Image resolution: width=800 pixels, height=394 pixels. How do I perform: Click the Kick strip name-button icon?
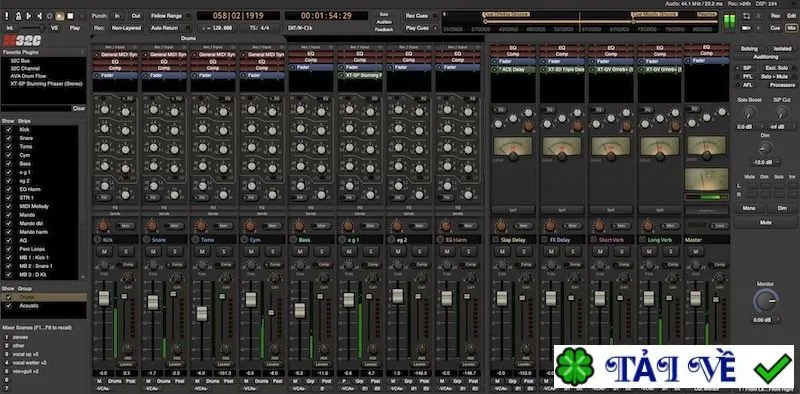[x=98, y=239]
